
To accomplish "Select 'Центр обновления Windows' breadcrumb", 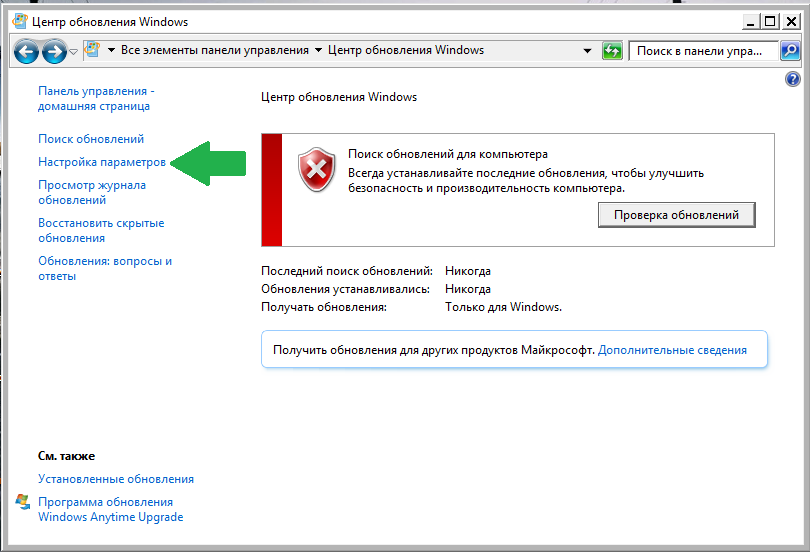I will [x=406, y=50].
